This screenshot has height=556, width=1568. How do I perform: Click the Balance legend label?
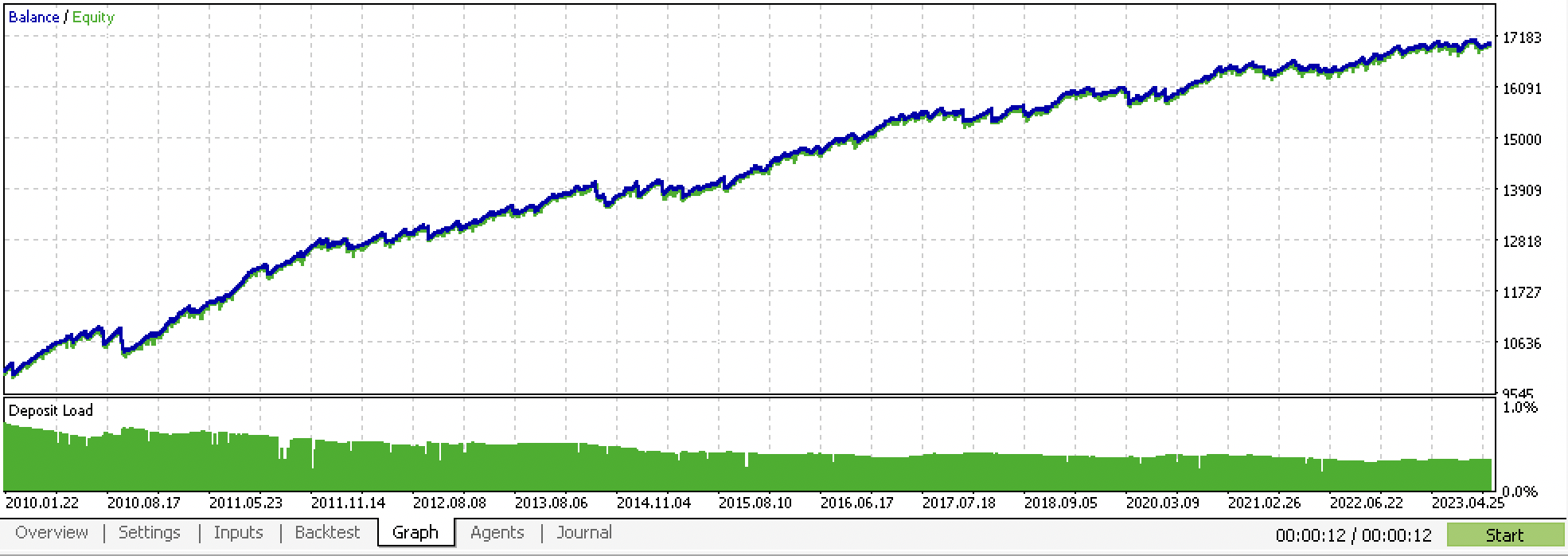click(x=33, y=18)
